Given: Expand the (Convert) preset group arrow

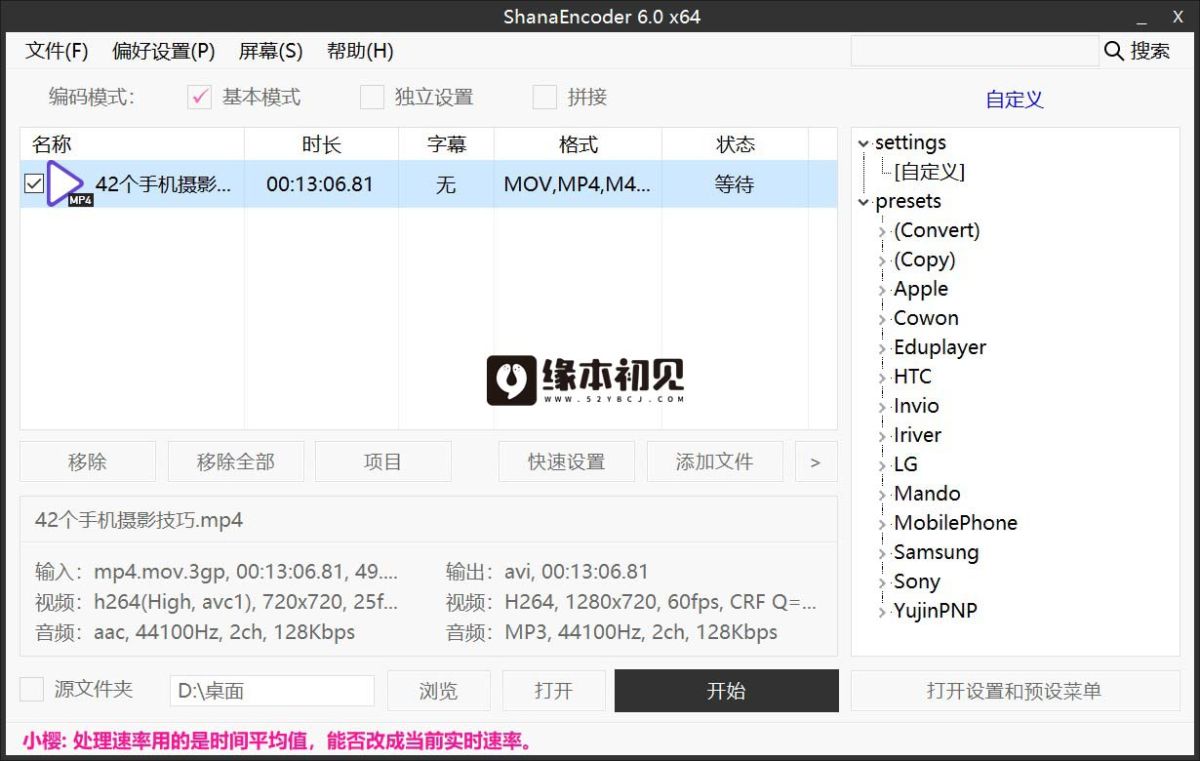Looking at the screenshot, I should pos(883,232).
